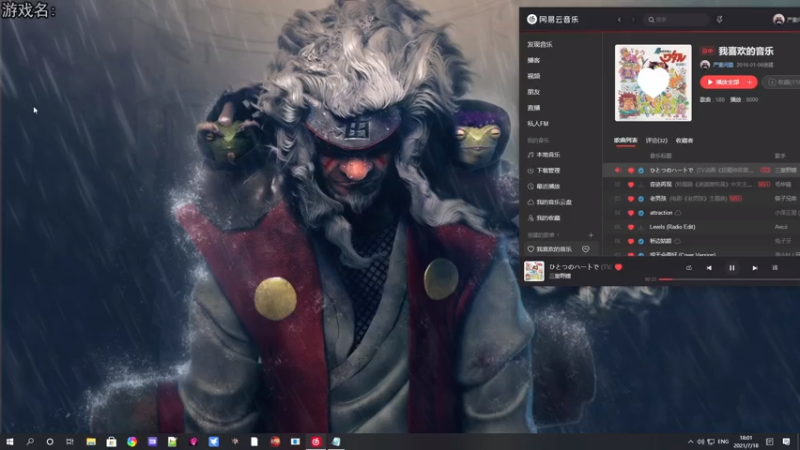Image resolution: width=800 pixels, height=450 pixels.
Task: Open taskbar search magnifier
Action: click(x=30, y=442)
